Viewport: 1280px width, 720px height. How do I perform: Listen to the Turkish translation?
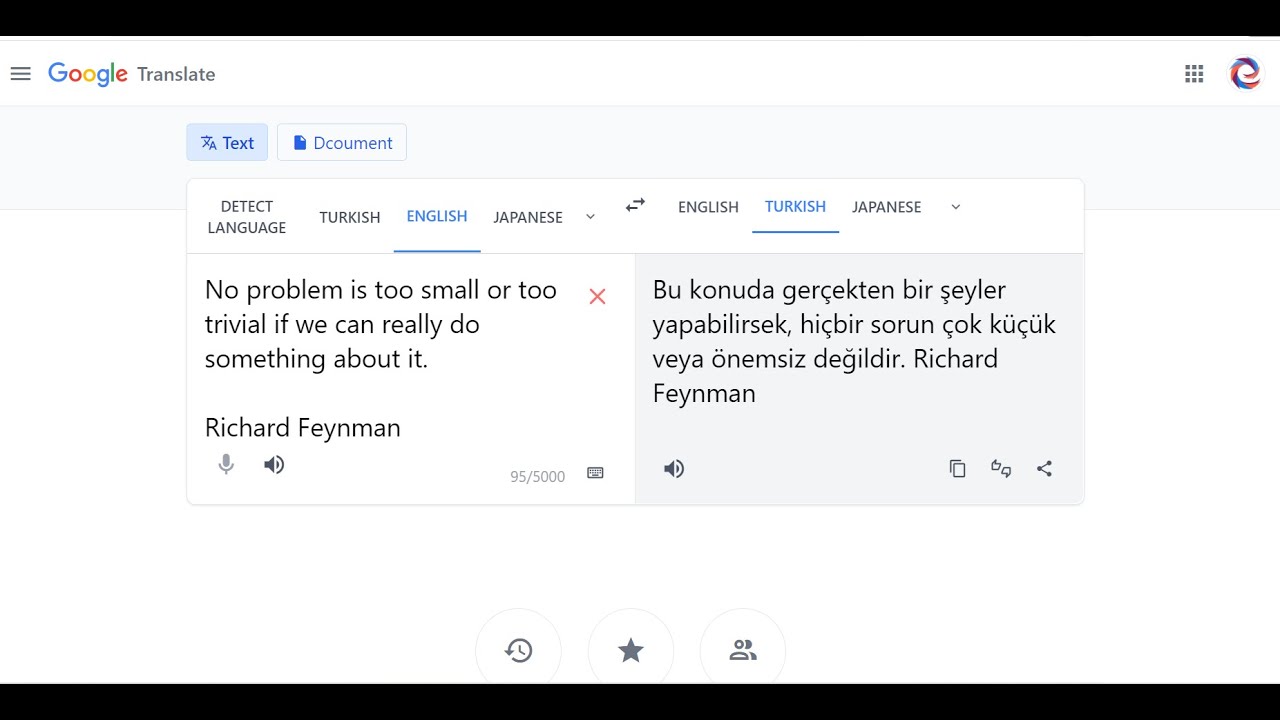coord(674,469)
